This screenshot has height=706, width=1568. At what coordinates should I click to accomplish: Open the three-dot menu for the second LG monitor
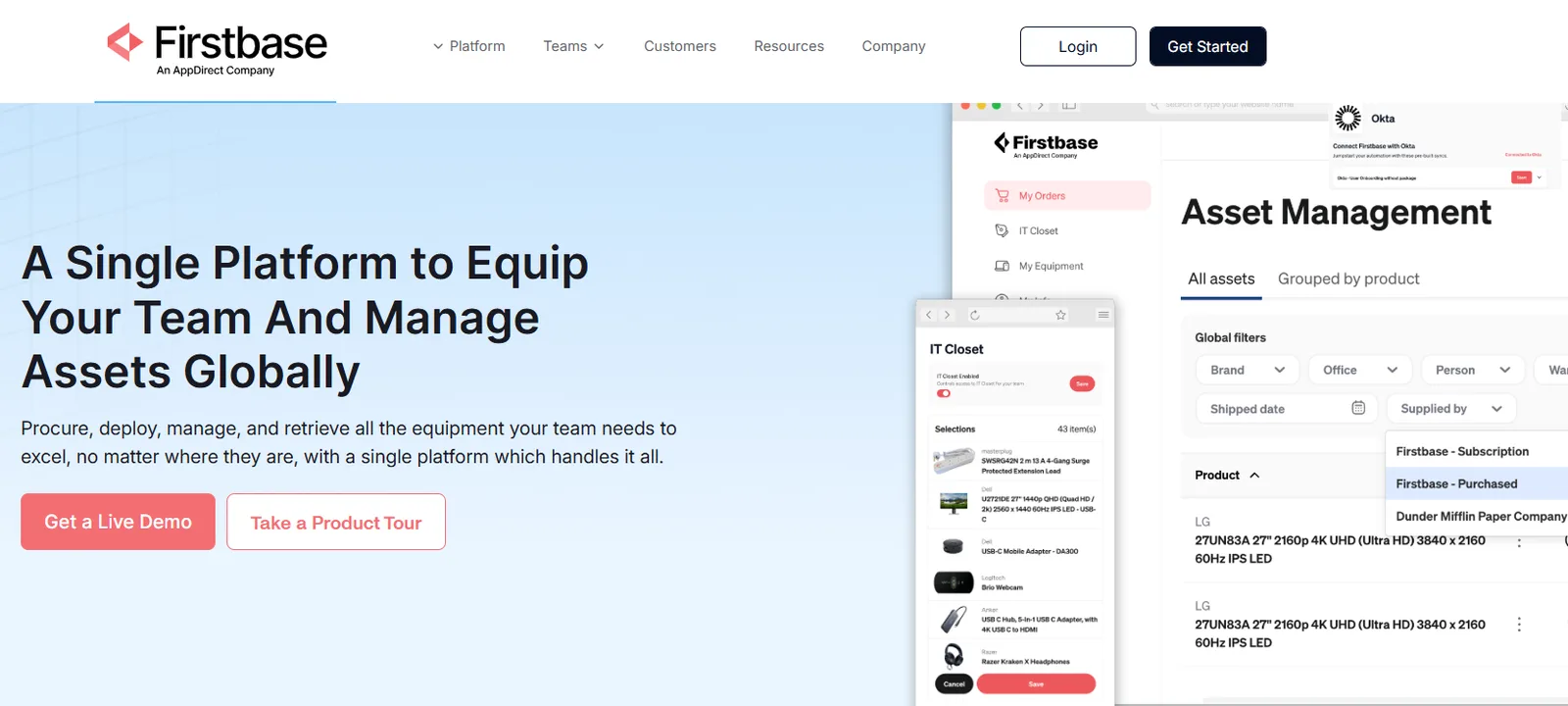coord(1519,625)
